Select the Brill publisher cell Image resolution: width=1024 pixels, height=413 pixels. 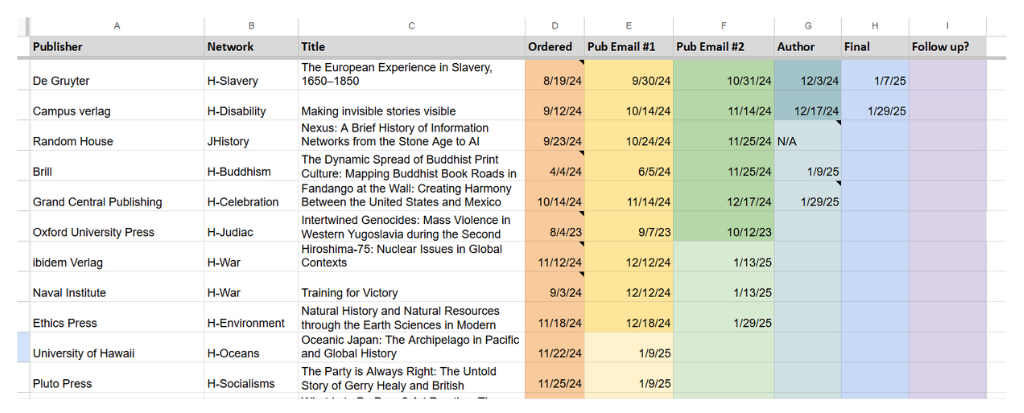coord(117,166)
